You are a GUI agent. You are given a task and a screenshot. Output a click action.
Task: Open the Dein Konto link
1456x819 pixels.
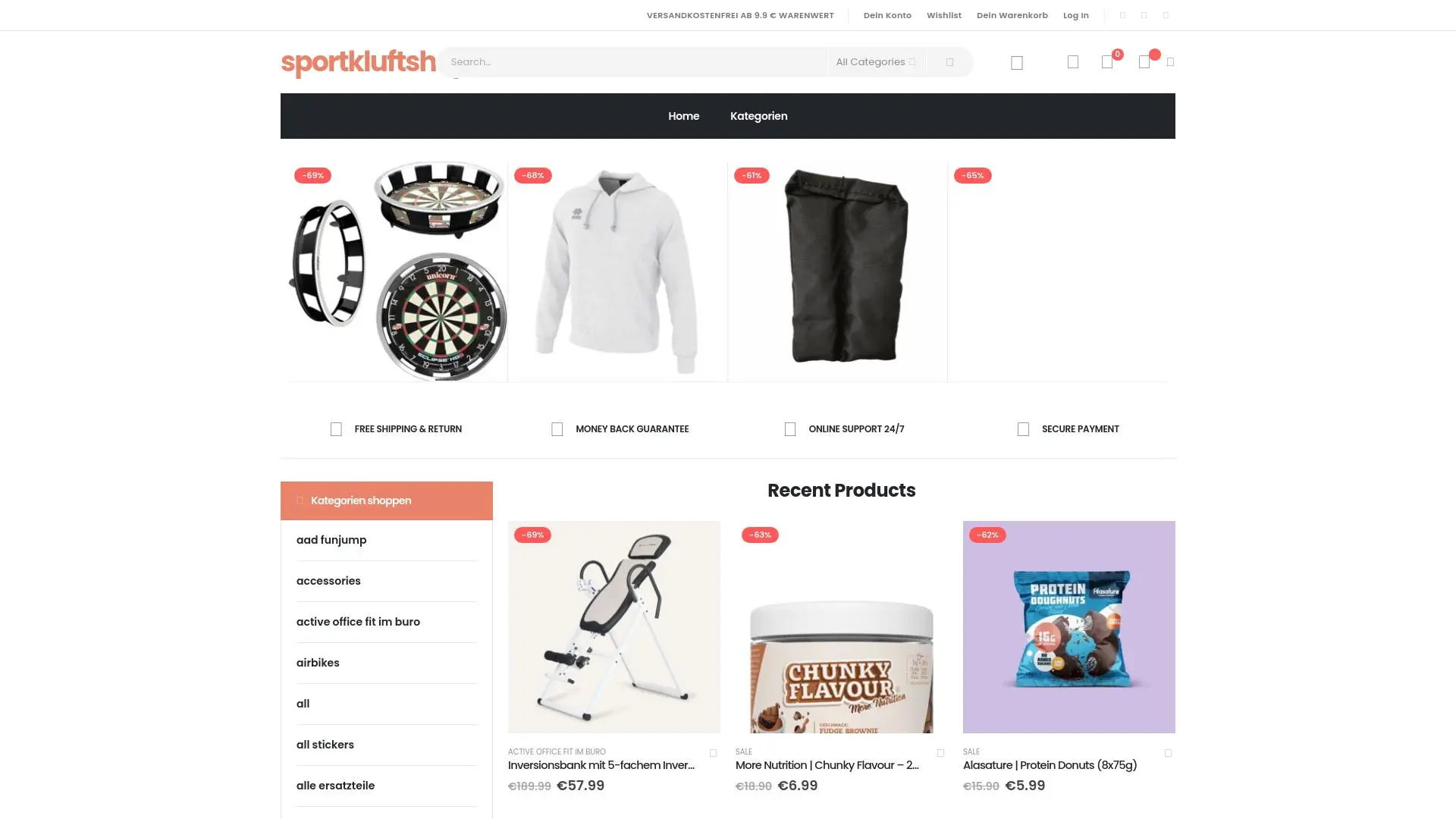[x=887, y=15]
